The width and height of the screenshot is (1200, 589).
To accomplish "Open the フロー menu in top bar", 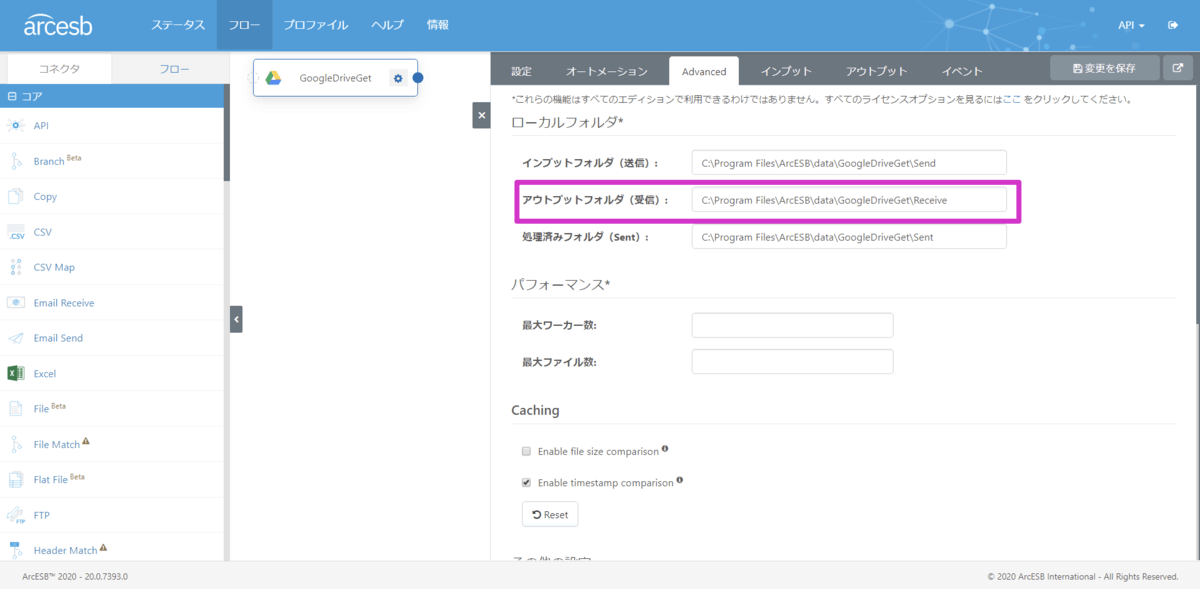I will tap(244, 25).
